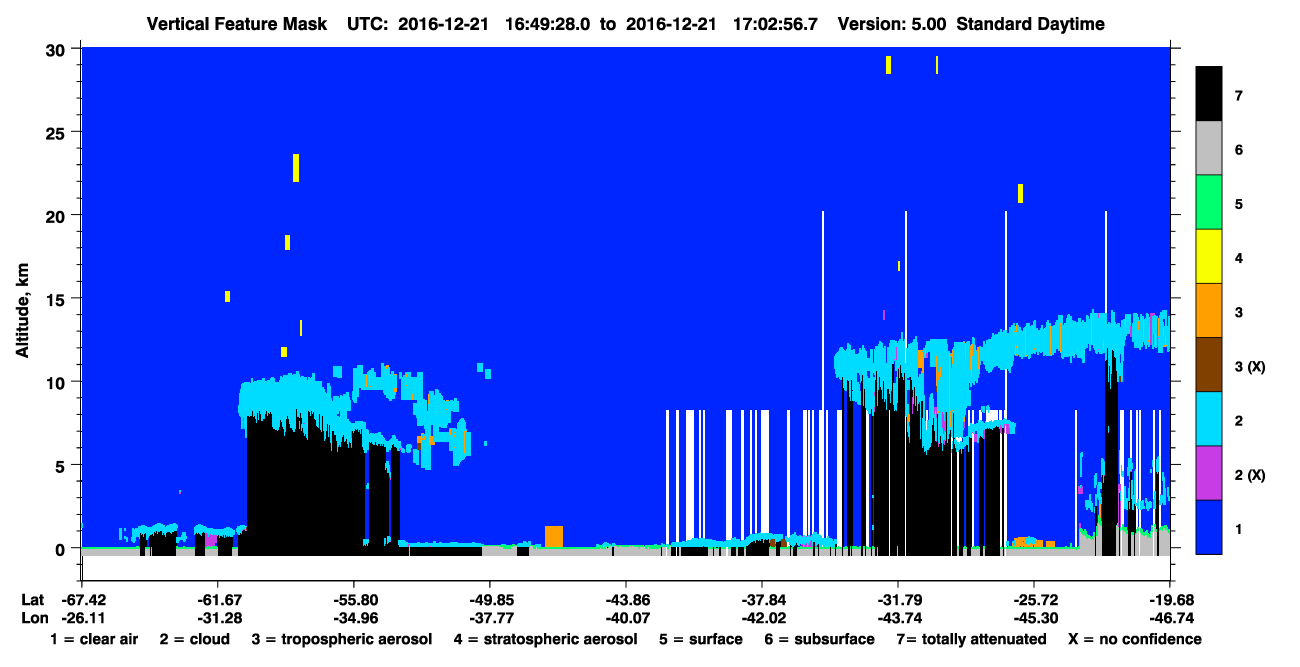
Task: Click the legend text '6 = subsurface'
Action: (820, 639)
